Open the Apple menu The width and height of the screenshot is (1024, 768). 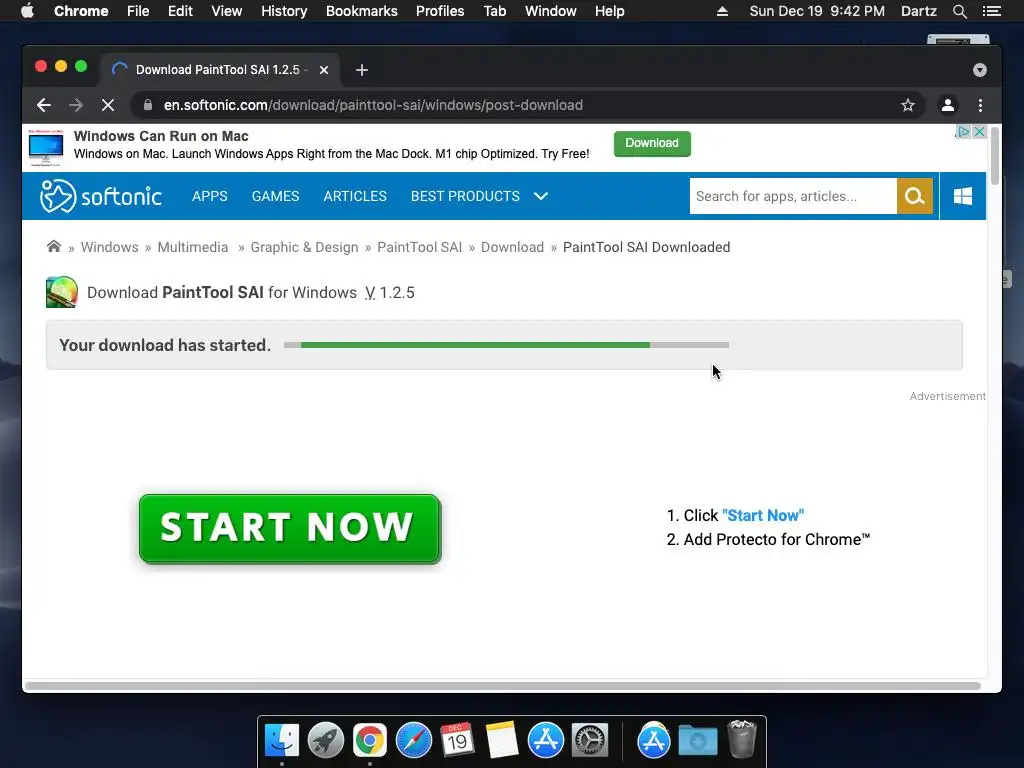tap(27, 11)
